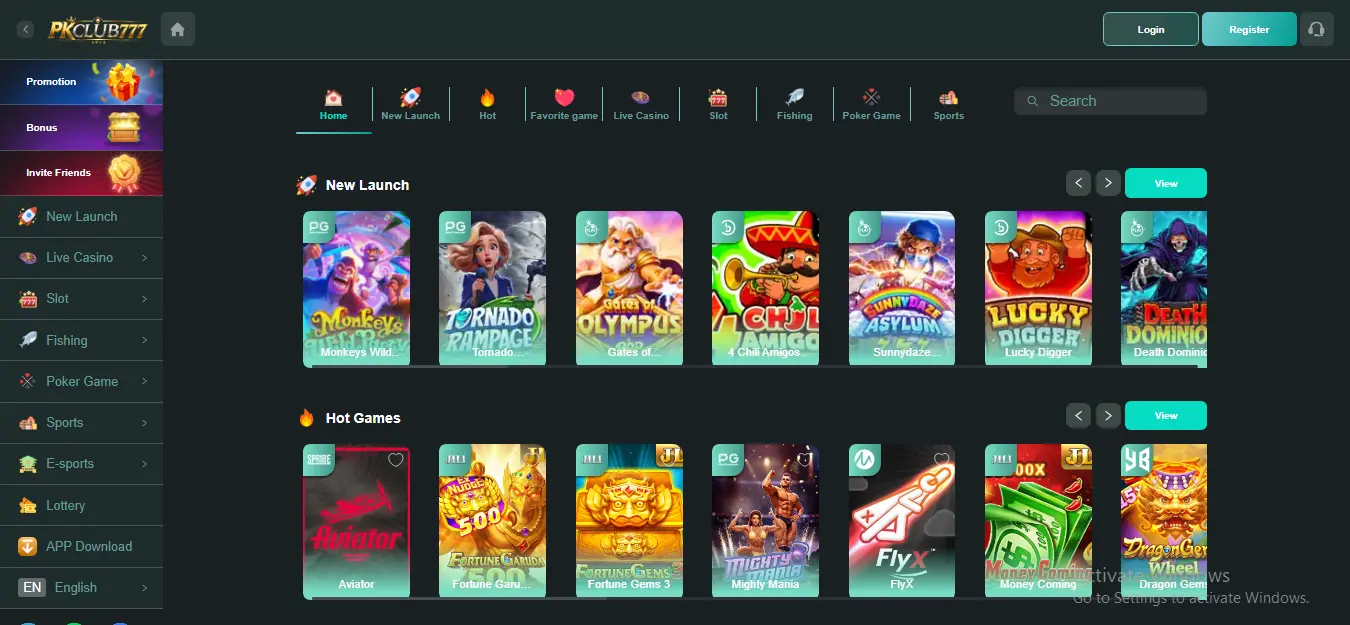Viewport: 1350px width, 625px height.
Task: Open the Monkeys Wild game card
Action: 356,288
